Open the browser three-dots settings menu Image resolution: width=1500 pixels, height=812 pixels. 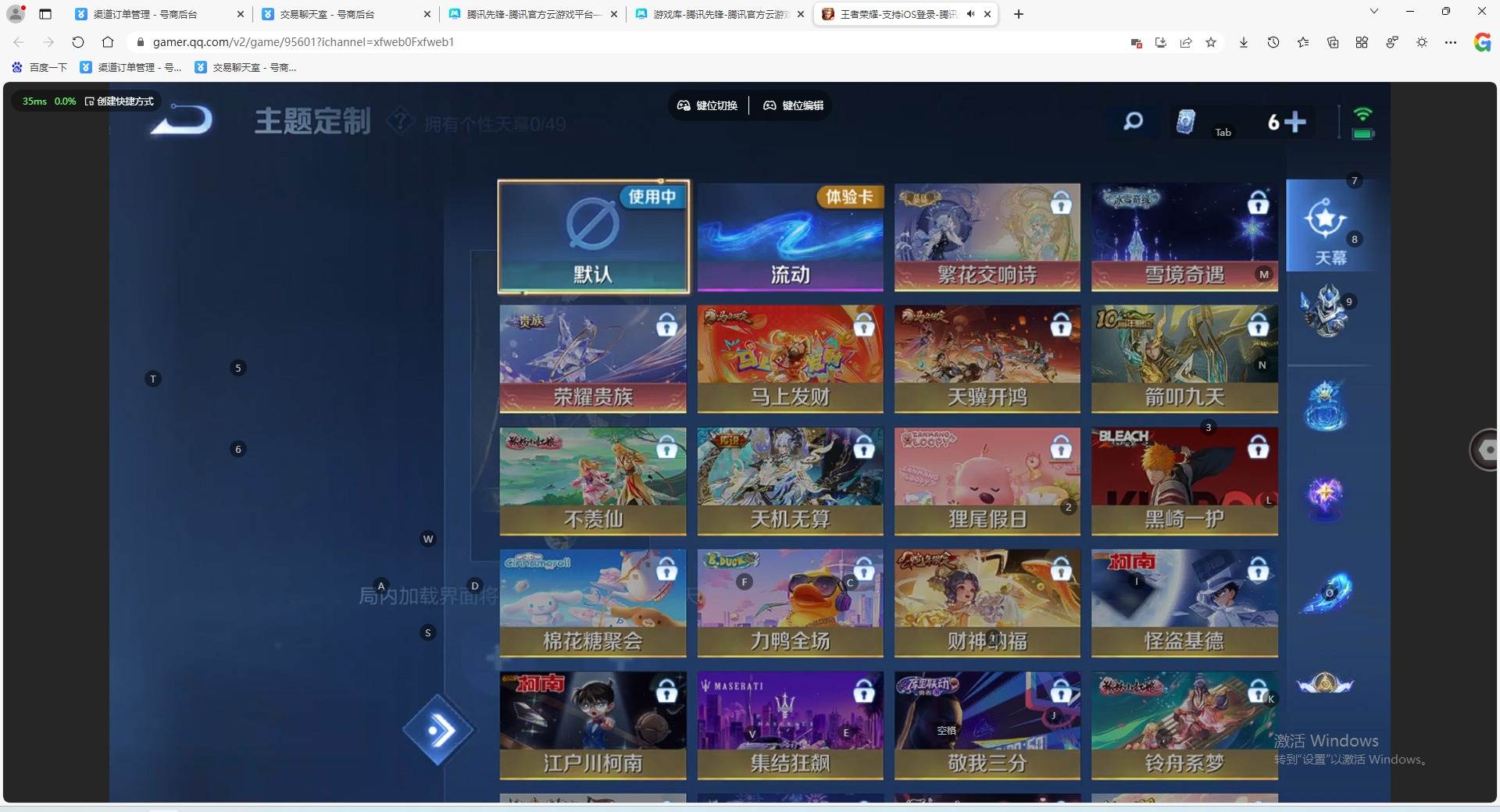click(x=1451, y=42)
